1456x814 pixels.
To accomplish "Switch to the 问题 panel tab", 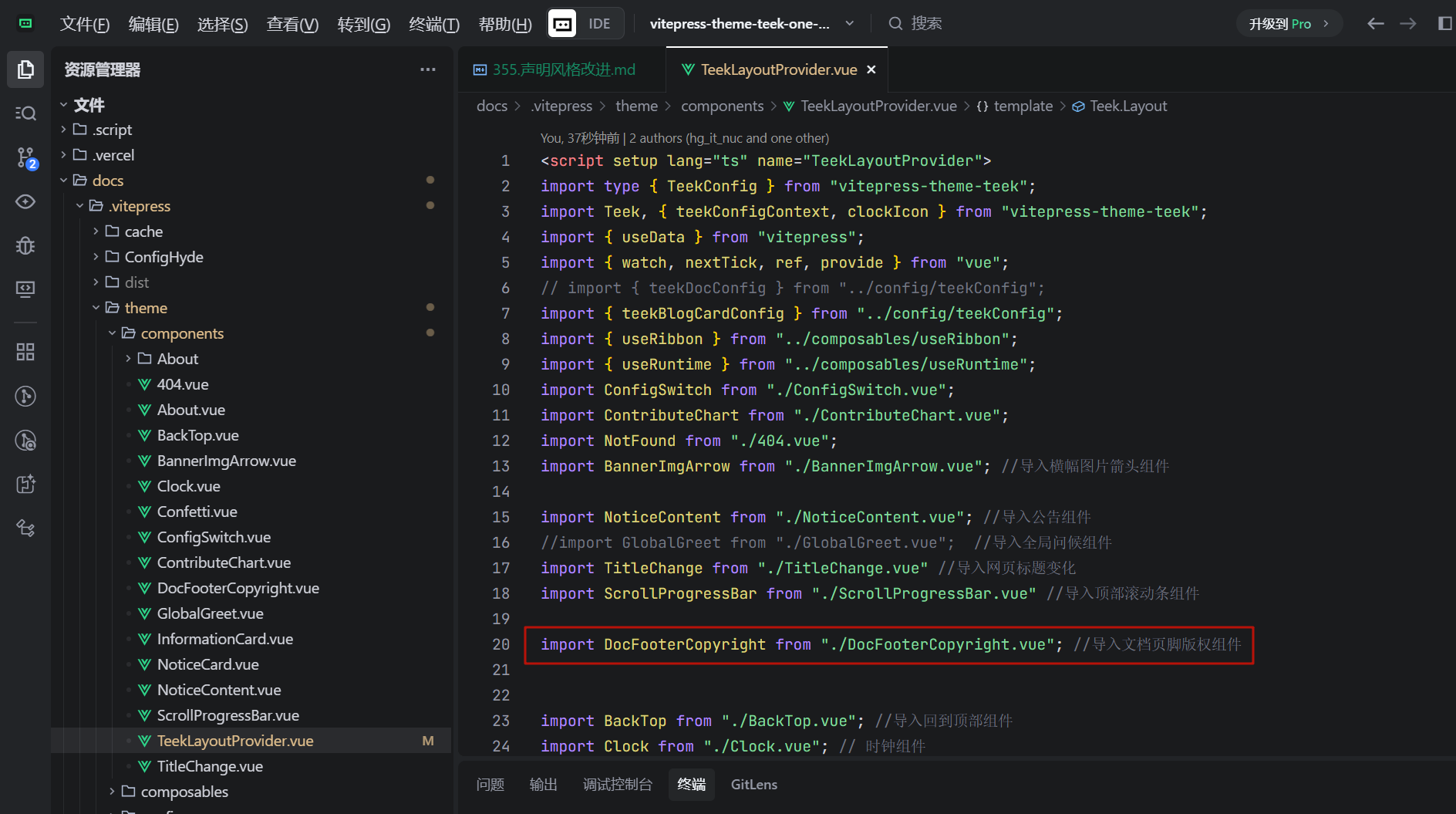I will pos(490,785).
